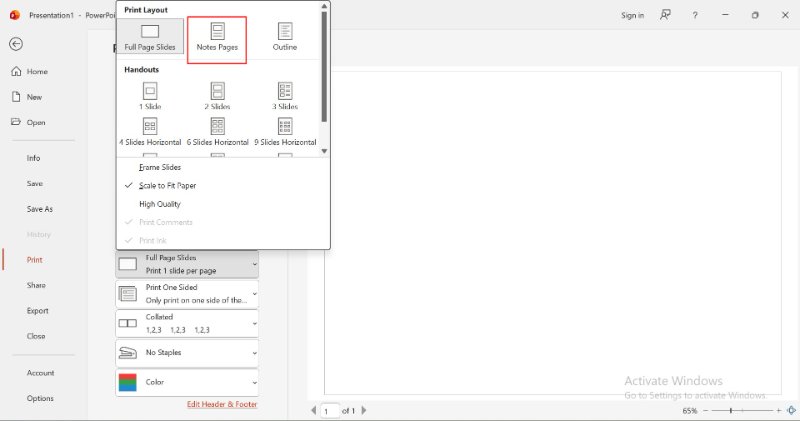Screen dimensions: 800x421
Task: Adjust the preview zoom slider
Action: [x=731, y=410]
